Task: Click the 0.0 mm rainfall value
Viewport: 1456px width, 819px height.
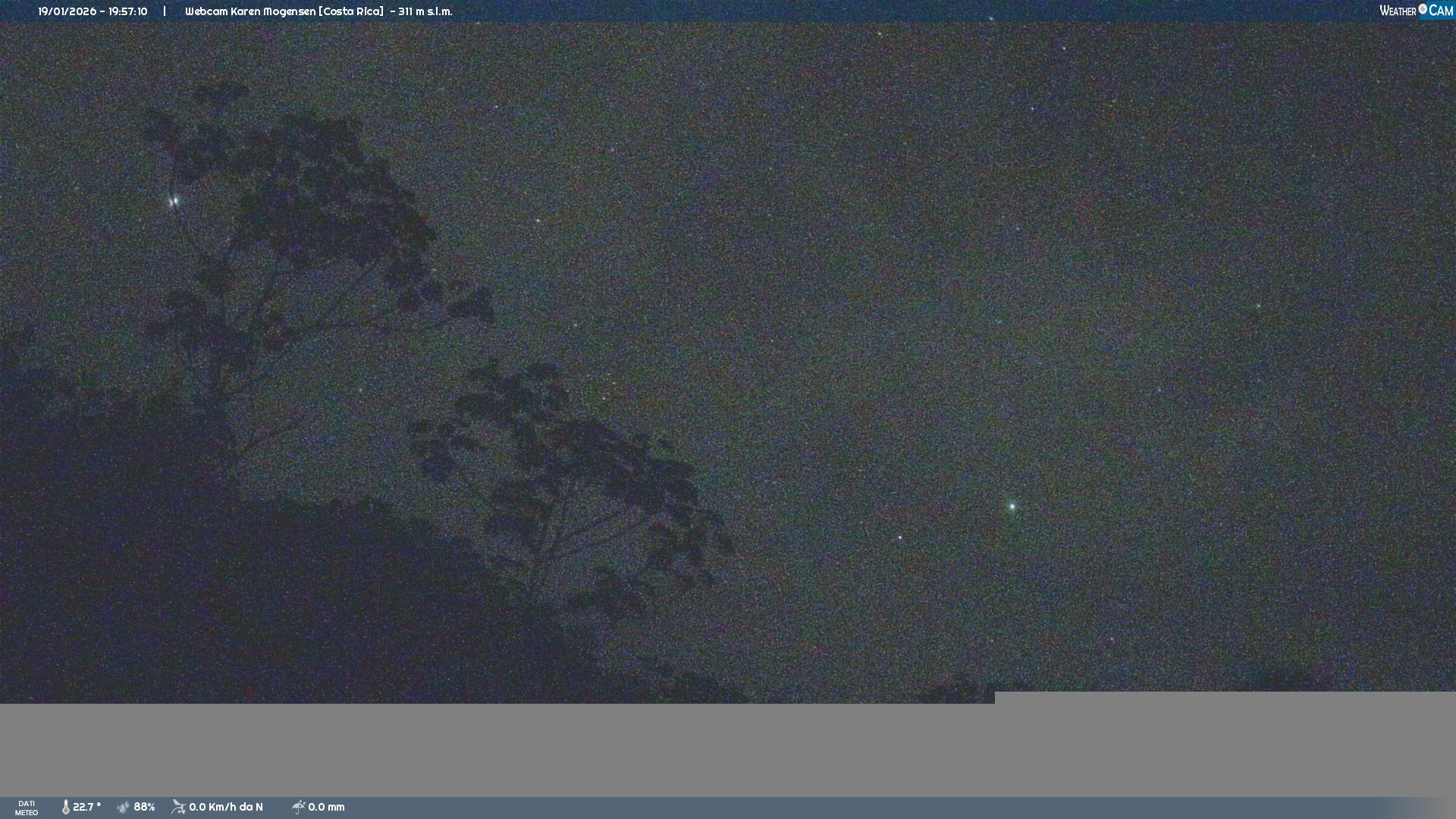Action: tap(326, 808)
